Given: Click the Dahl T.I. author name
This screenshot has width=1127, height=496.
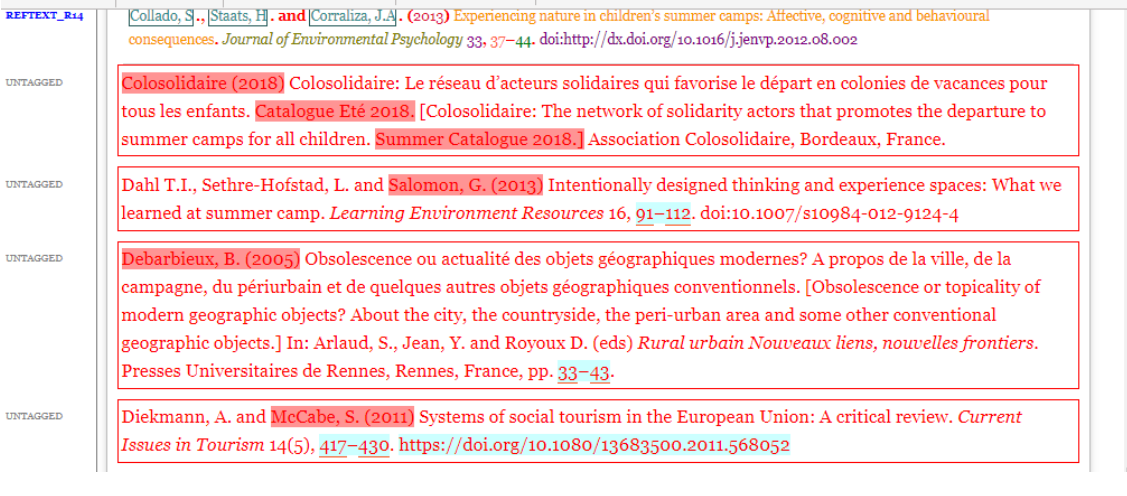Looking at the screenshot, I should [x=158, y=186].
